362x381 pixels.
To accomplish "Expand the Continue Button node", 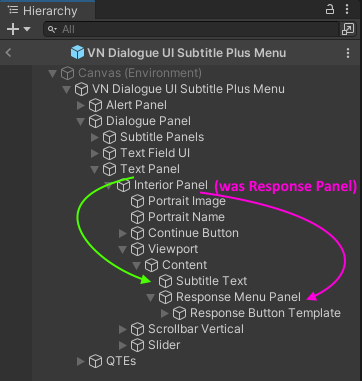I will [123, 233].
